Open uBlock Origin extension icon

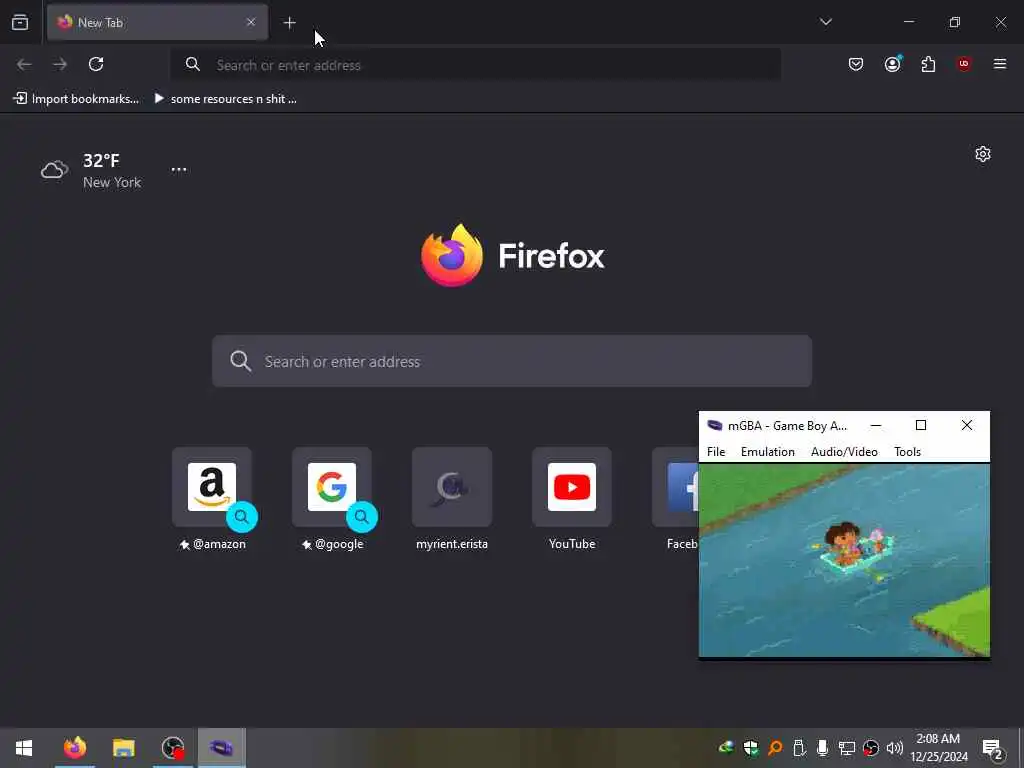coord(964,64)
